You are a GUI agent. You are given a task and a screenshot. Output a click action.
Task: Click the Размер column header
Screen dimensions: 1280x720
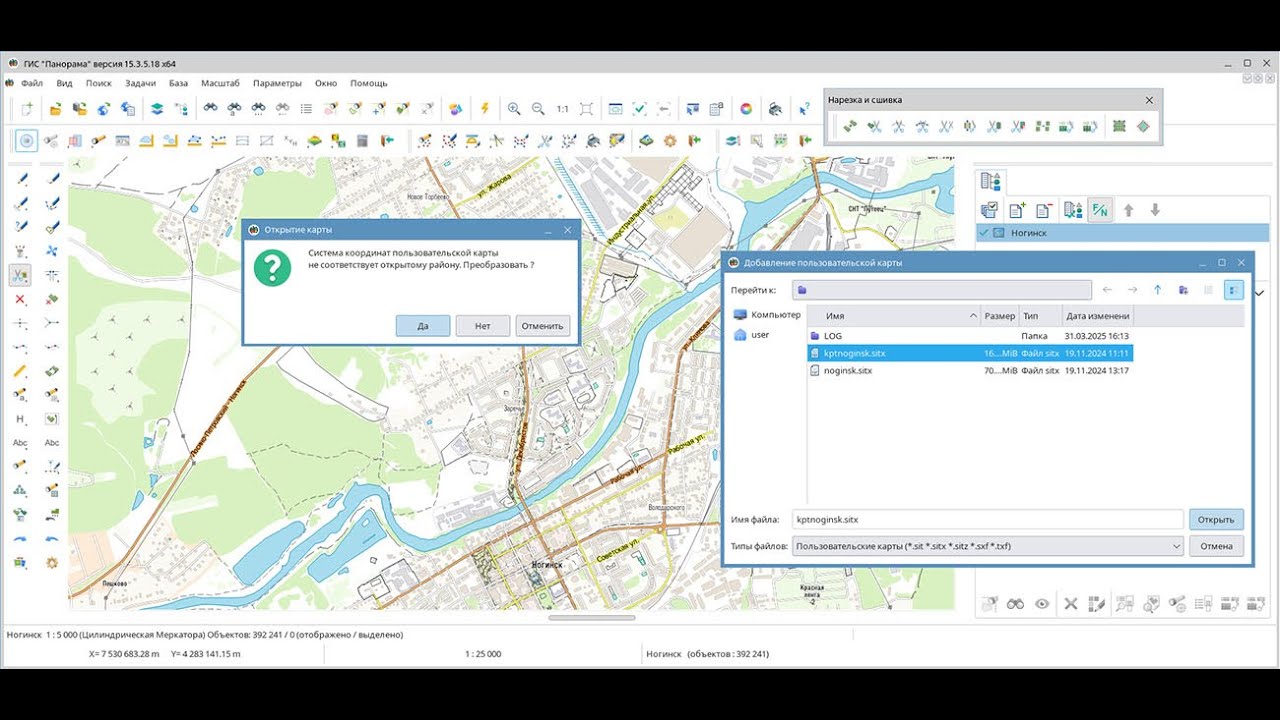pos(1000,316)
